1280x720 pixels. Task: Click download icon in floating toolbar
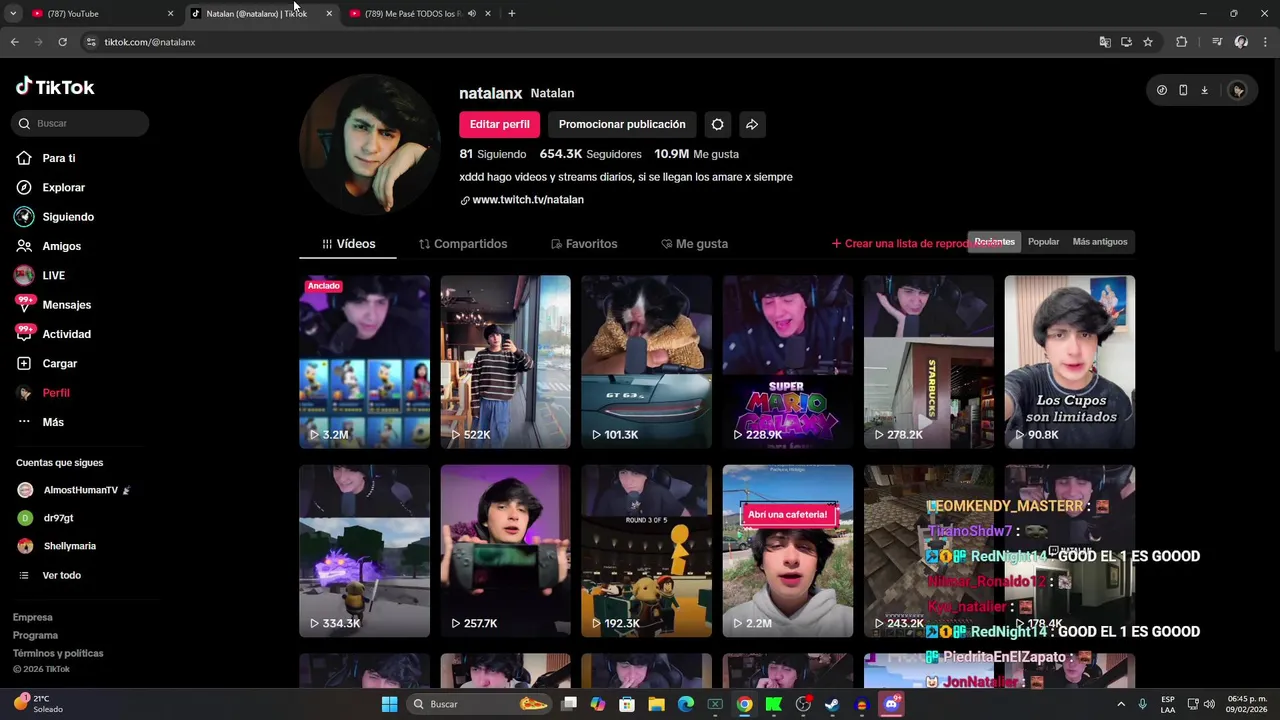[1204, 90]
